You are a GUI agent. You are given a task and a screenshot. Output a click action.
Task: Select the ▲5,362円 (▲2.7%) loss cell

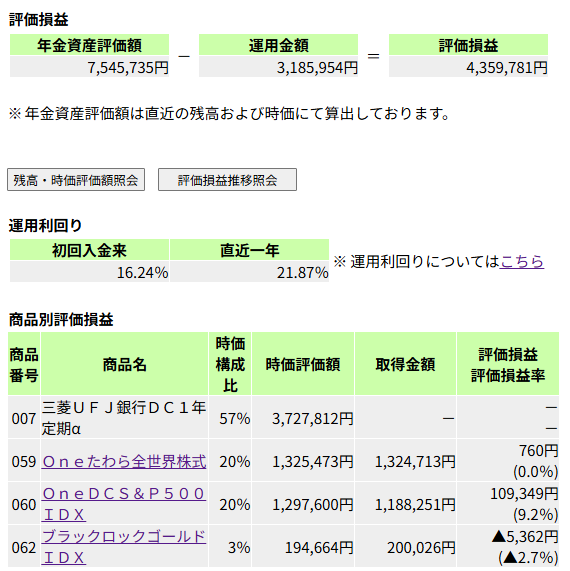coord(508,547)
